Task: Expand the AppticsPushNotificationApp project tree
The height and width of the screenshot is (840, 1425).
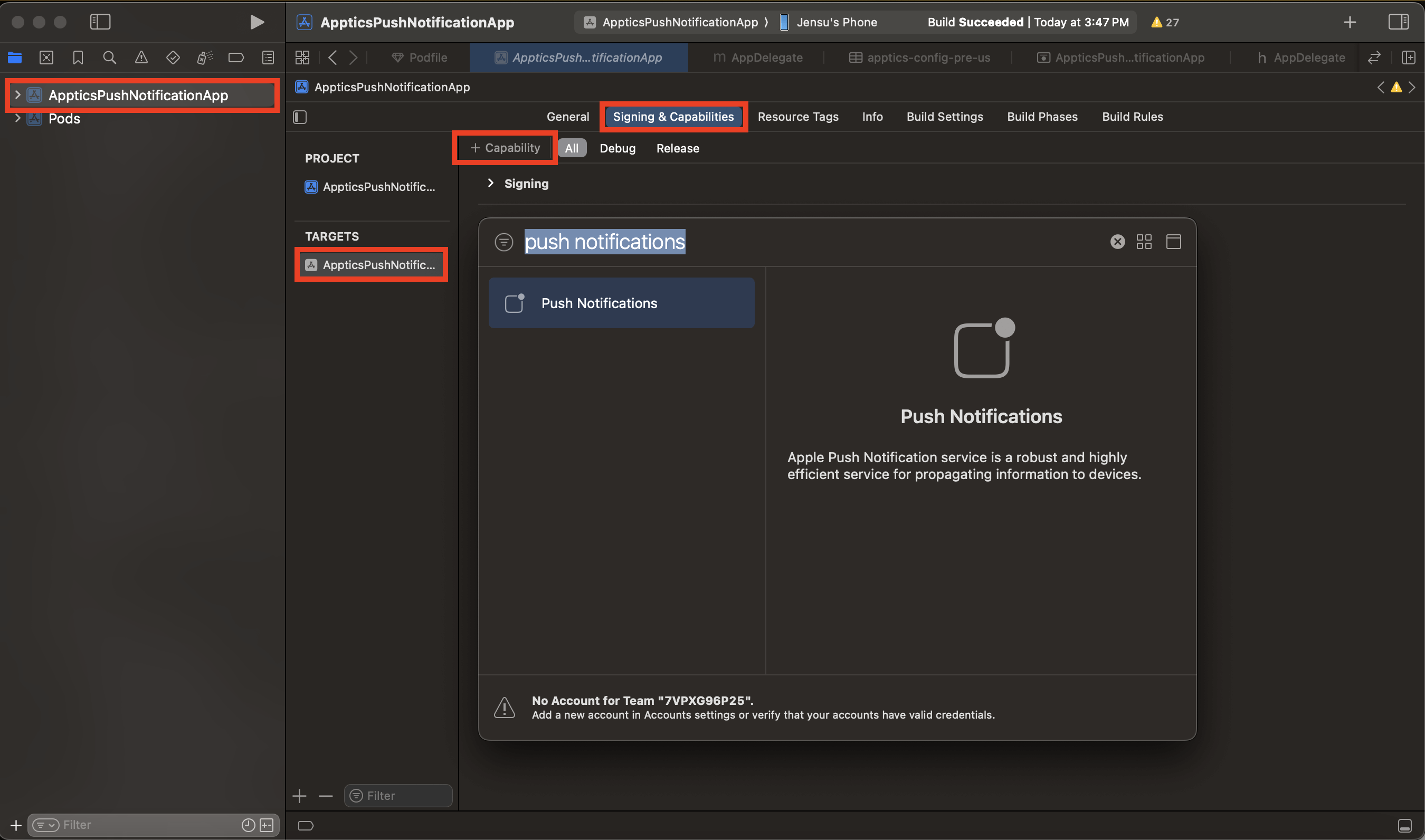Action: click(x=17, y=95)
